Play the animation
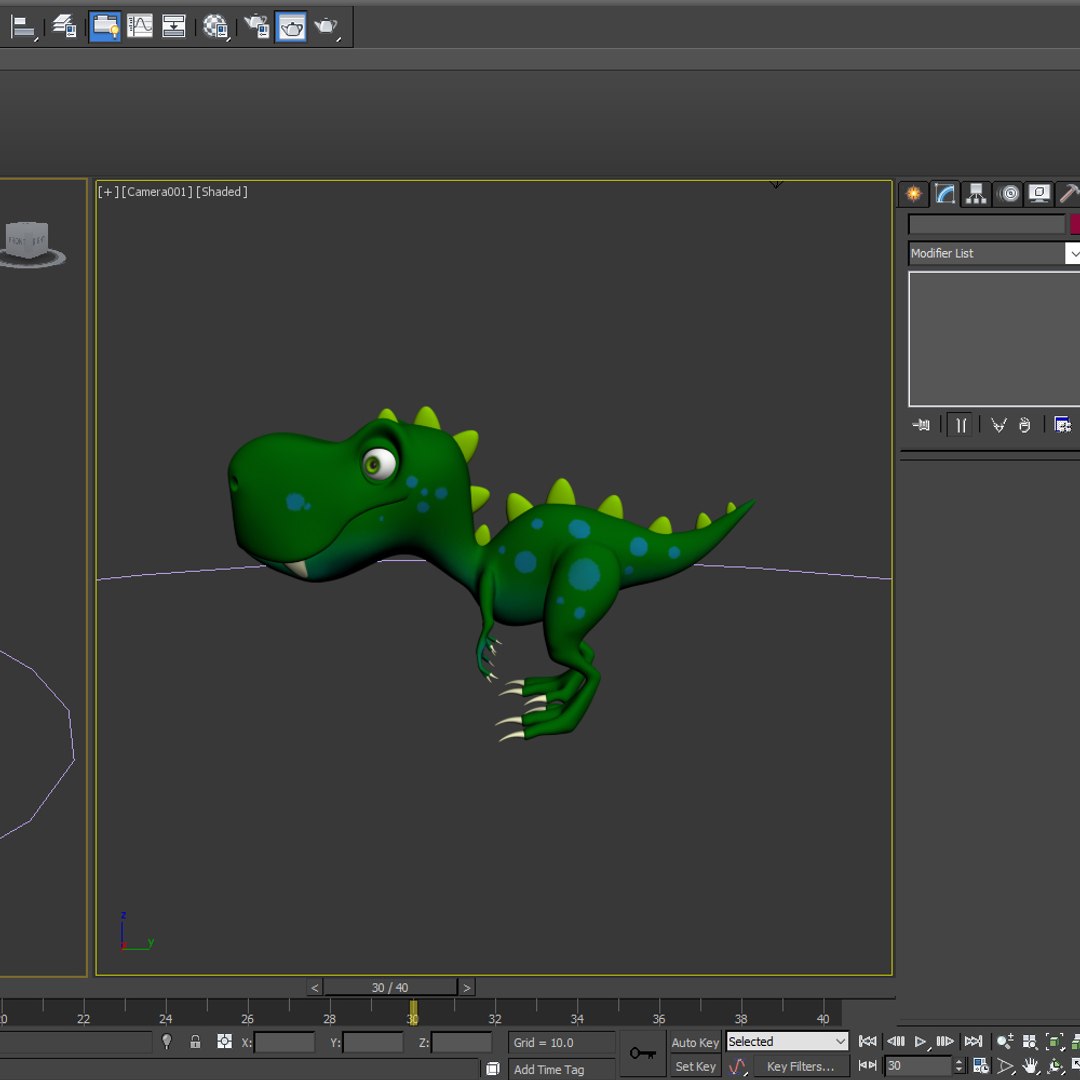The width and height of the screenshot is (1080, 1080). [x=920, y=1041]
